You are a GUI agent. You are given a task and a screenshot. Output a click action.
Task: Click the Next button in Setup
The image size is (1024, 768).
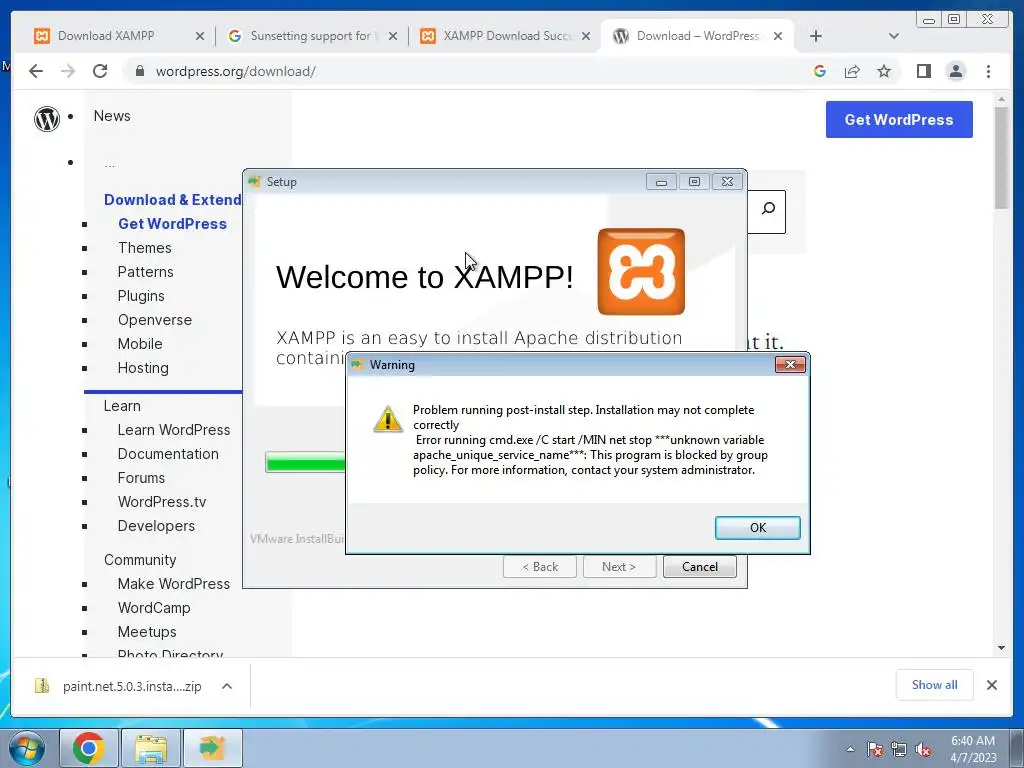coord(619,567)
